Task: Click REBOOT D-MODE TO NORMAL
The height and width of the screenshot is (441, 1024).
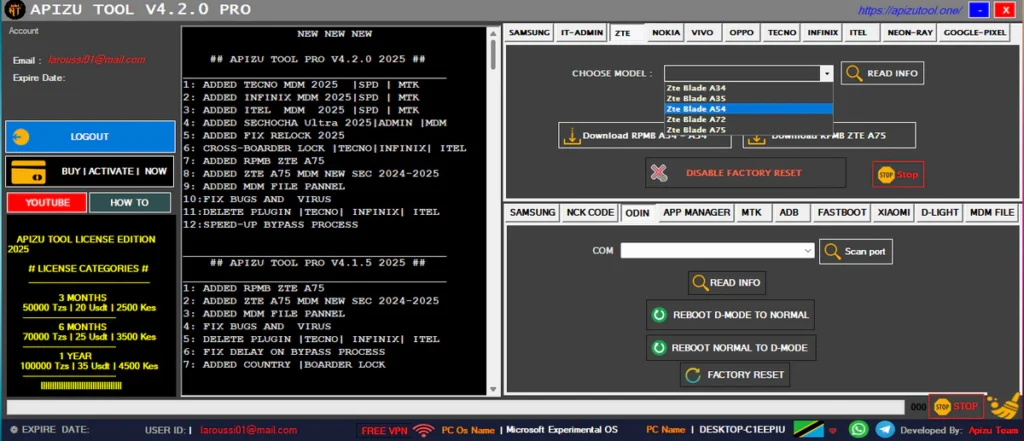Action: (x=730, y=315)
